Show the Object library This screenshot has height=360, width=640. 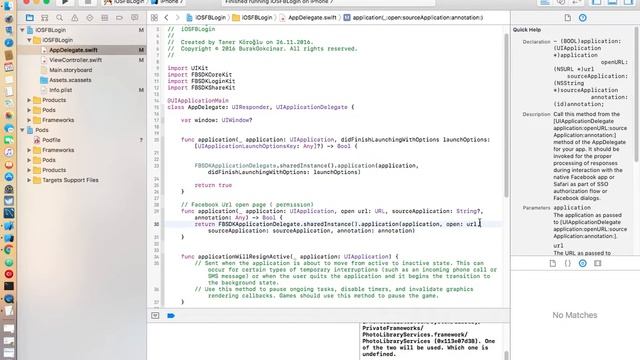(x=583, y=263)
